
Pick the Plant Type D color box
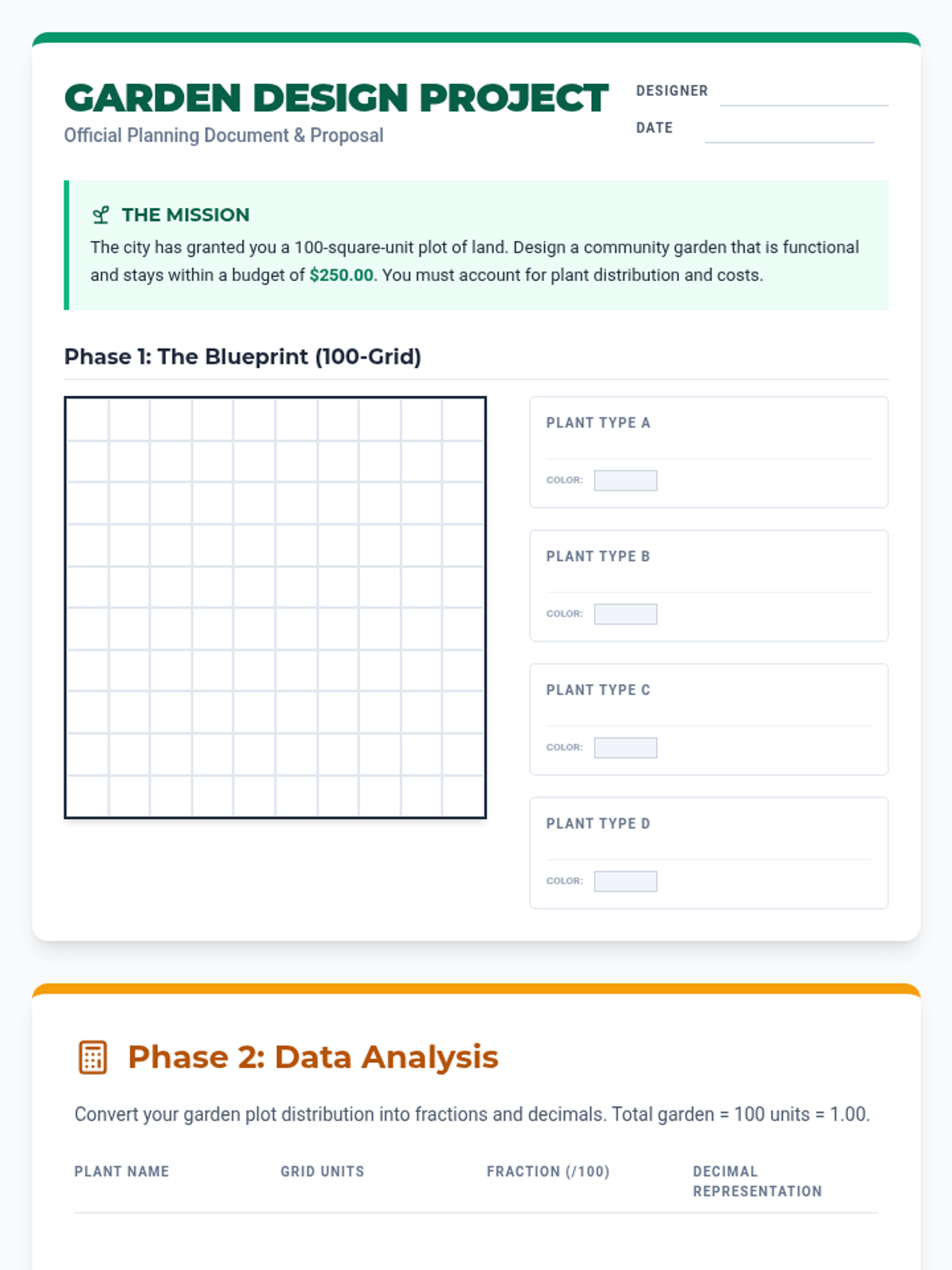pyautogui.click(x=625, y=881)
